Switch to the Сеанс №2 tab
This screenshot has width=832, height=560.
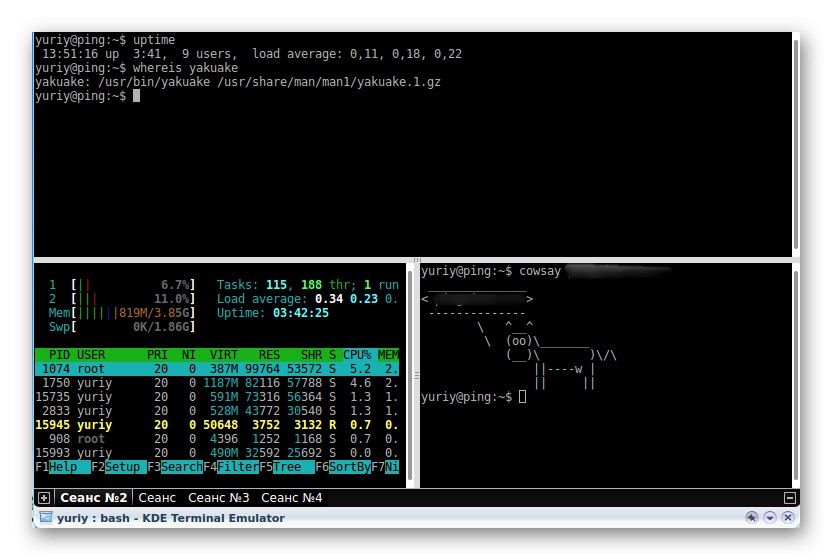click(x=93, y=498)
